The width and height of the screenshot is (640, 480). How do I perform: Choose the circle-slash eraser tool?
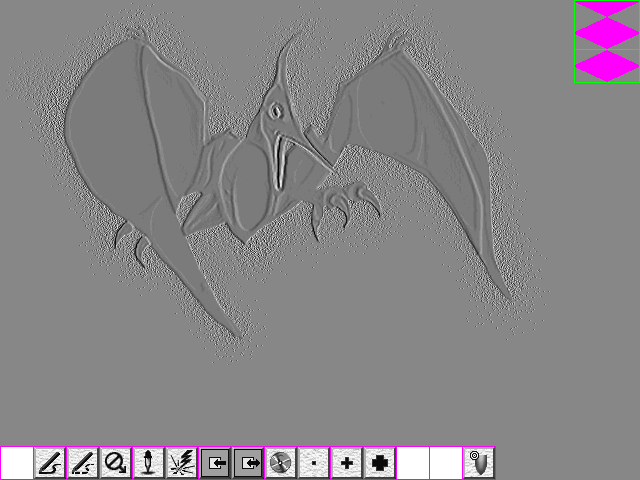click(116, 463)
